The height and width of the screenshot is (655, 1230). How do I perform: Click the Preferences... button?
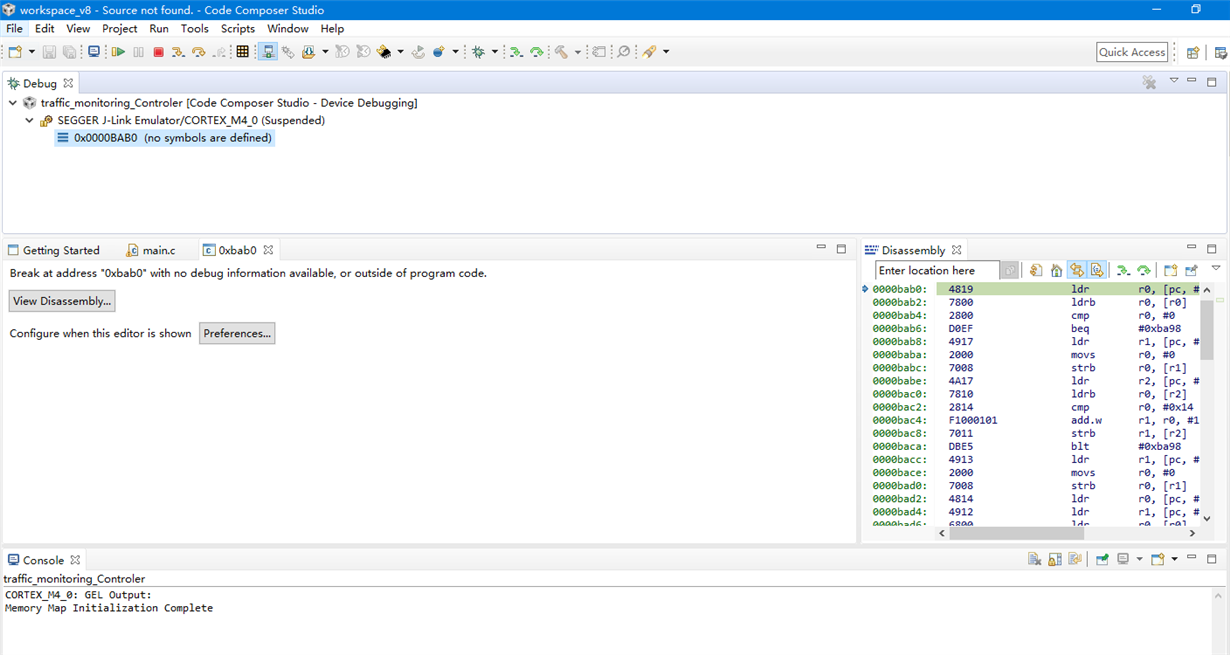tap(237, 333)
